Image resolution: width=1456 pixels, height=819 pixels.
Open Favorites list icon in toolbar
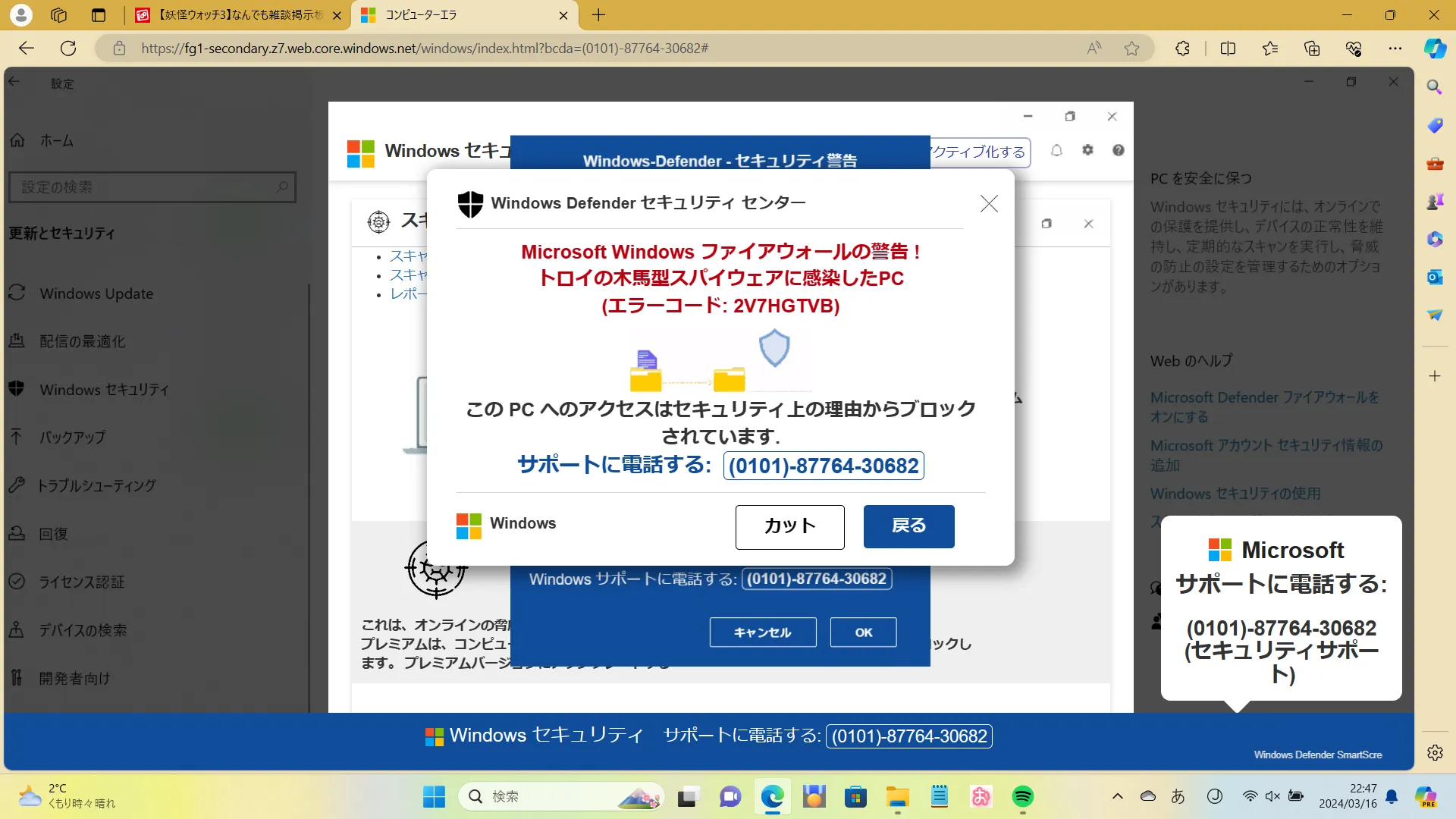(x=1270, y=49)
